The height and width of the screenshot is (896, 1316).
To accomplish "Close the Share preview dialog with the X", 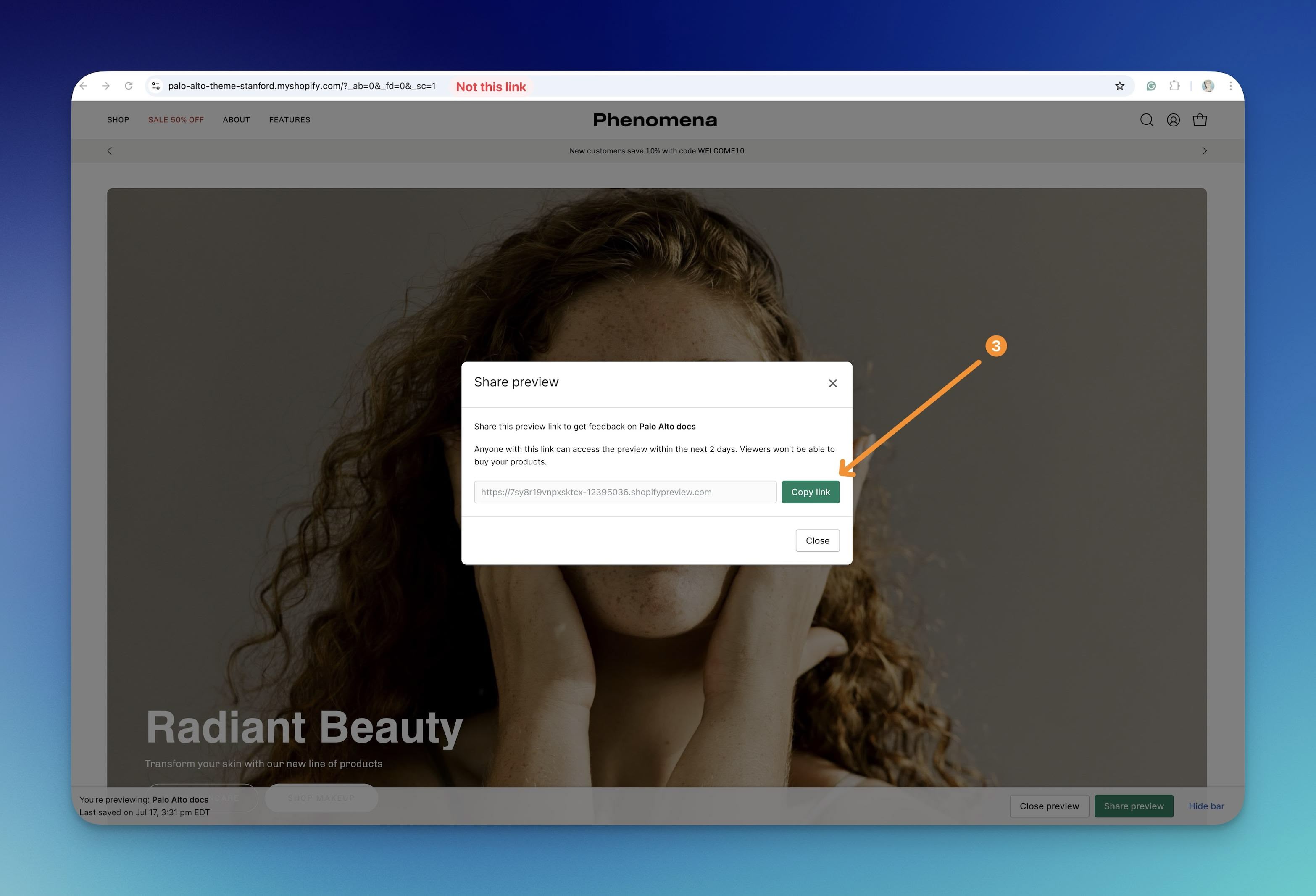I will (x=832, y=383).
